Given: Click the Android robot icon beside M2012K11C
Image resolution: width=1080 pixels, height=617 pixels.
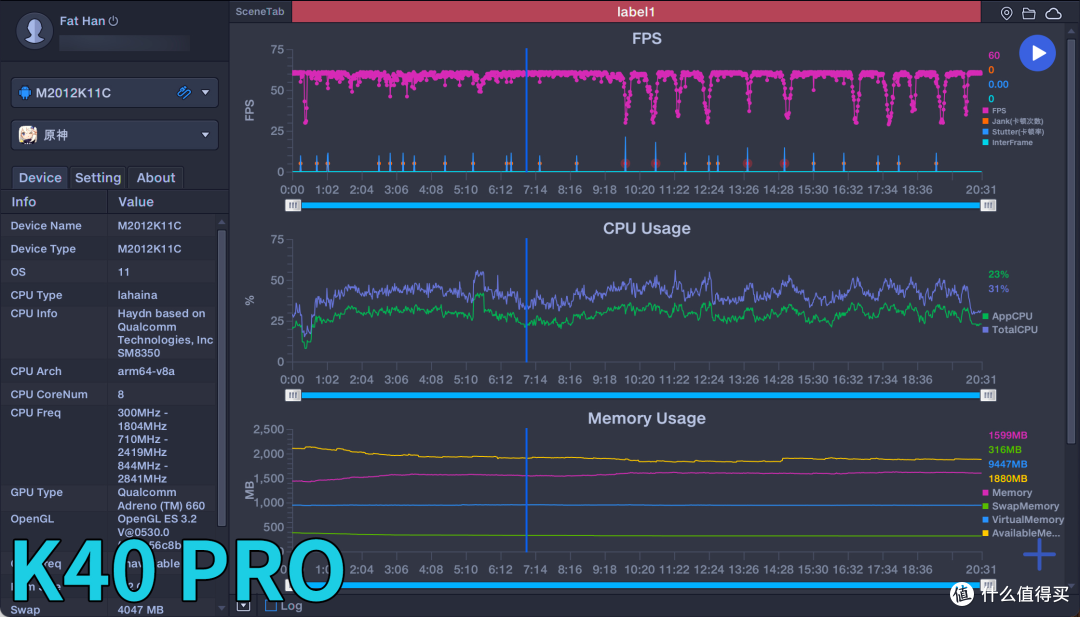Looking at the screenshot, I should point(24,93).
